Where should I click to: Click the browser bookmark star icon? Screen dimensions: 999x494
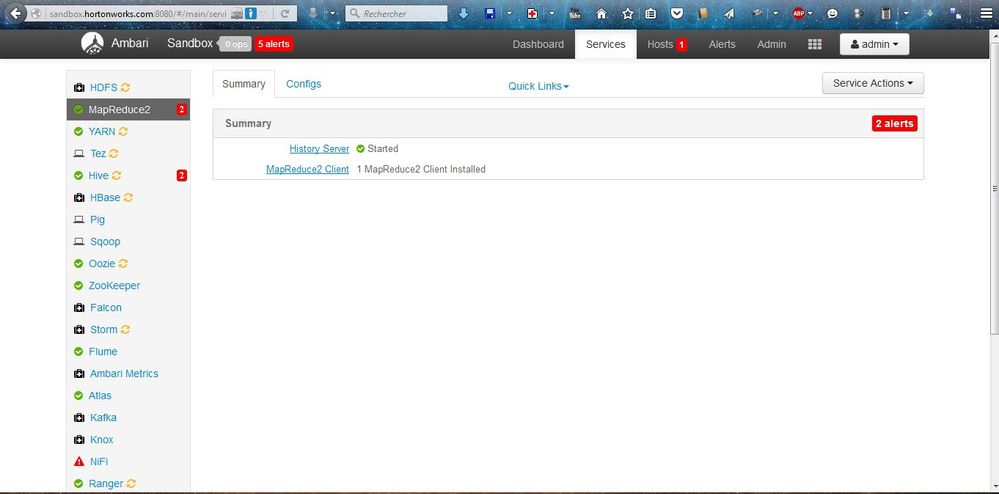pyautogui.click(x=628, y=13)
